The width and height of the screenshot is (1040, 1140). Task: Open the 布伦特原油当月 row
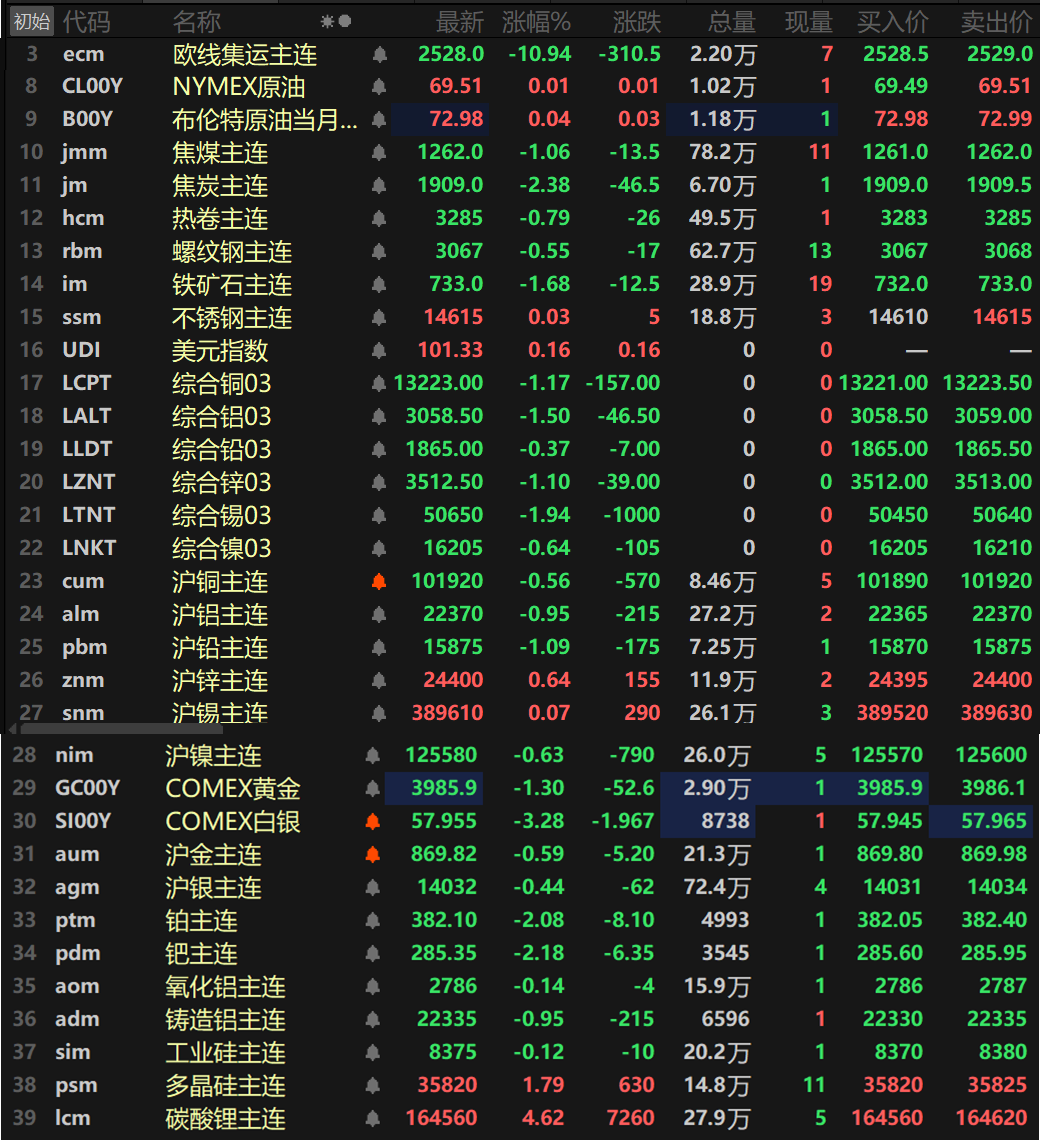tap(520, 119)
